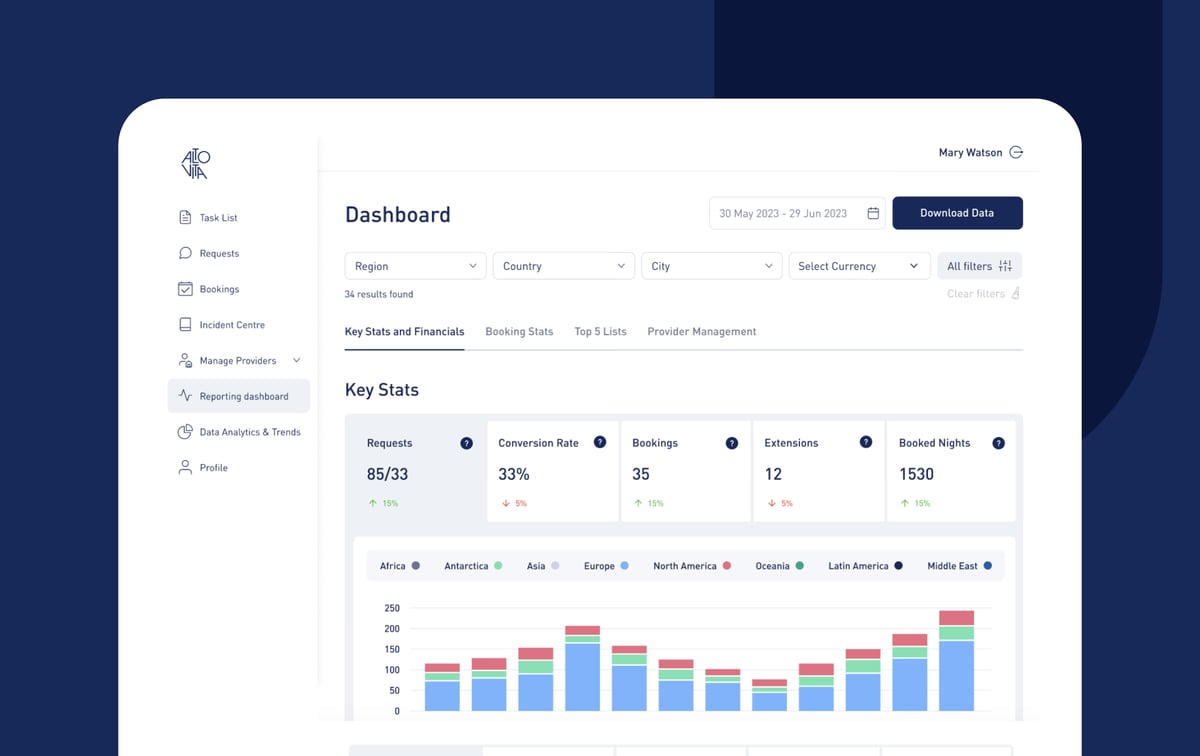Viewport: 1200px width, 756px height.
Task: Switch to the Booking Stats tab
Action: [x=519, y=332]
